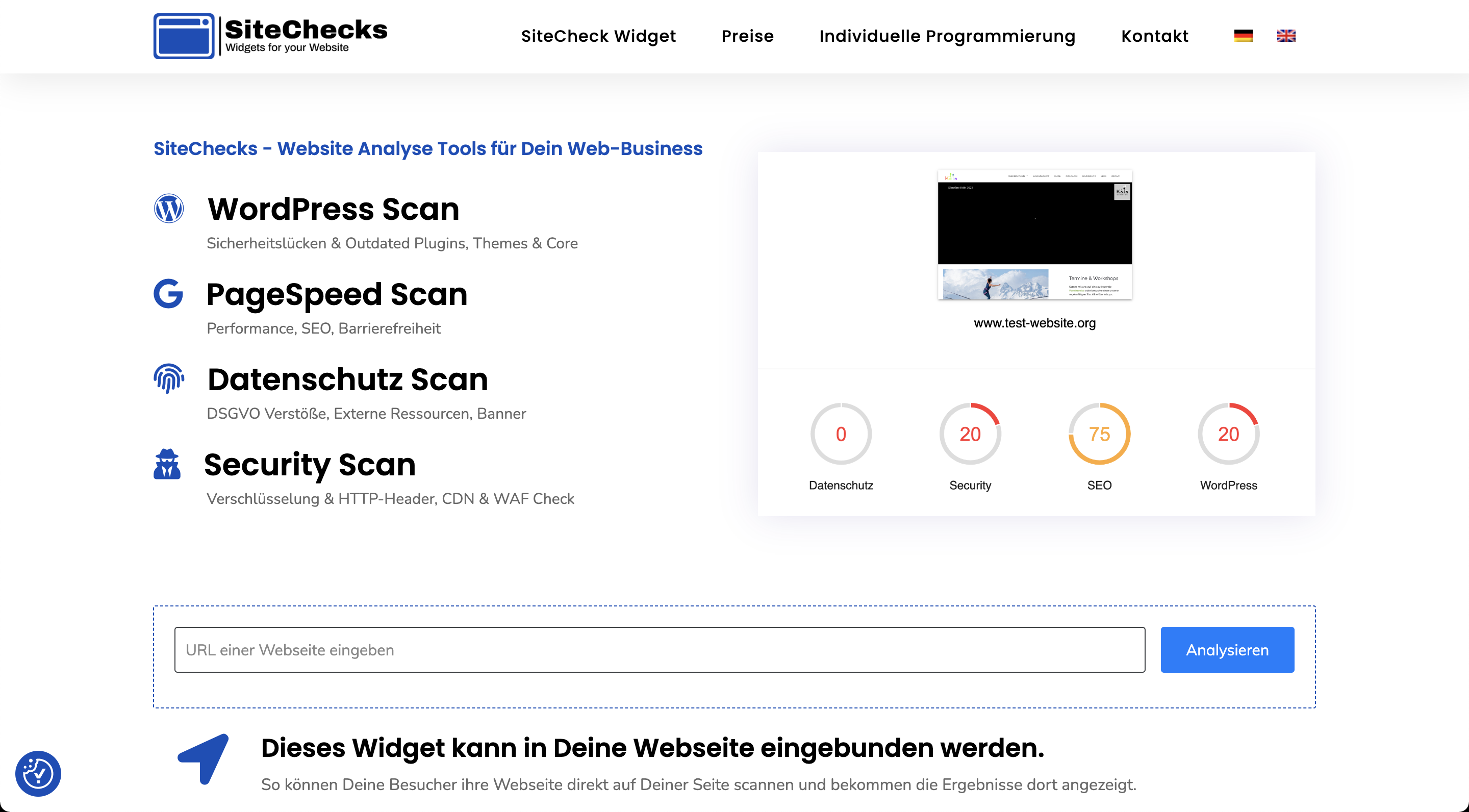Screen dimensions: 1469x812
Task: Click the SiteChecks logo text
Action: click(306, 29)
